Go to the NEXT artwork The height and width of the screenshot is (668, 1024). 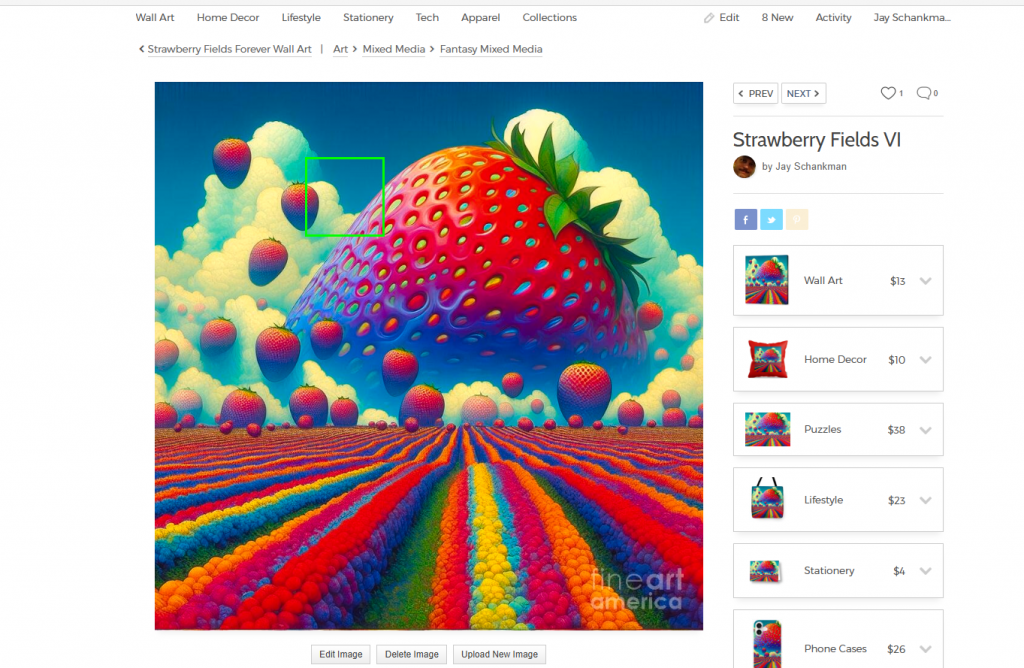(x=803, y=94)
